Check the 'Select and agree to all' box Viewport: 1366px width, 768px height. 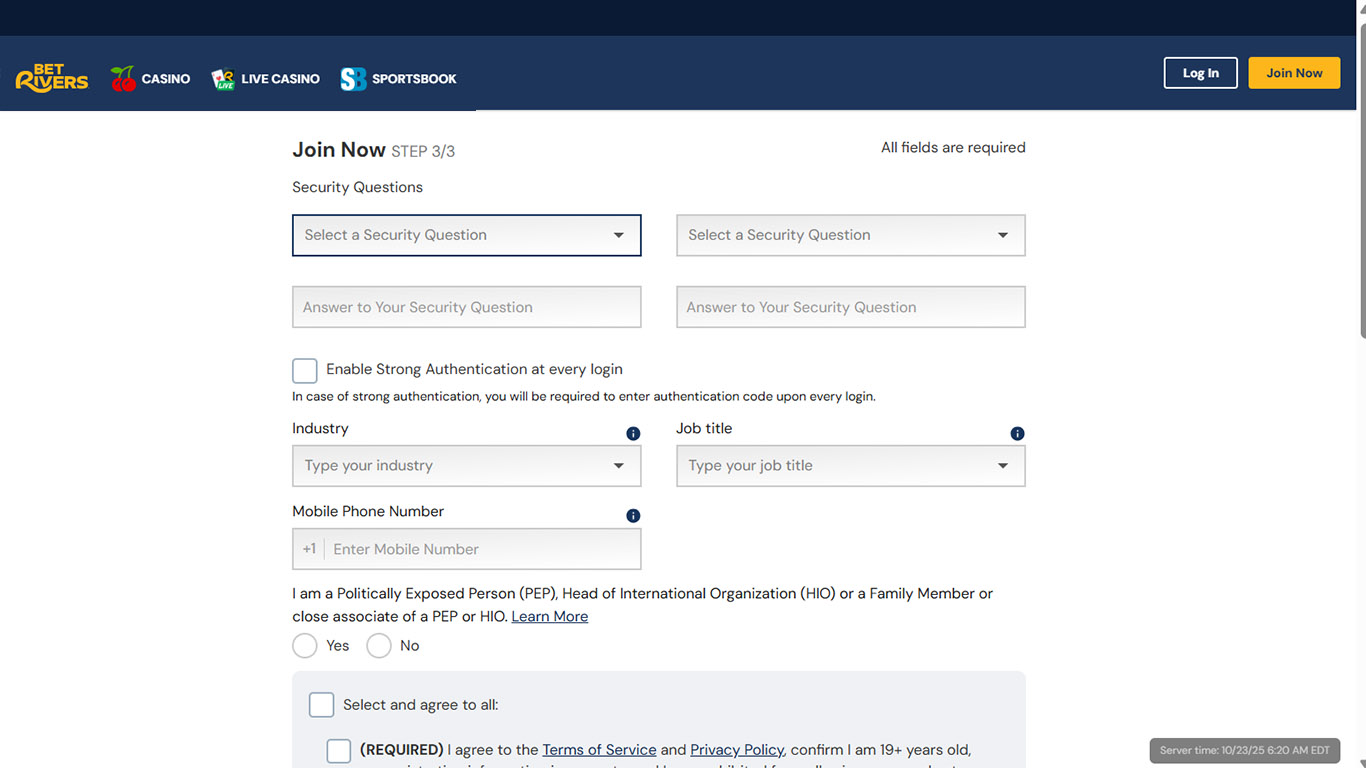point(321,705)
